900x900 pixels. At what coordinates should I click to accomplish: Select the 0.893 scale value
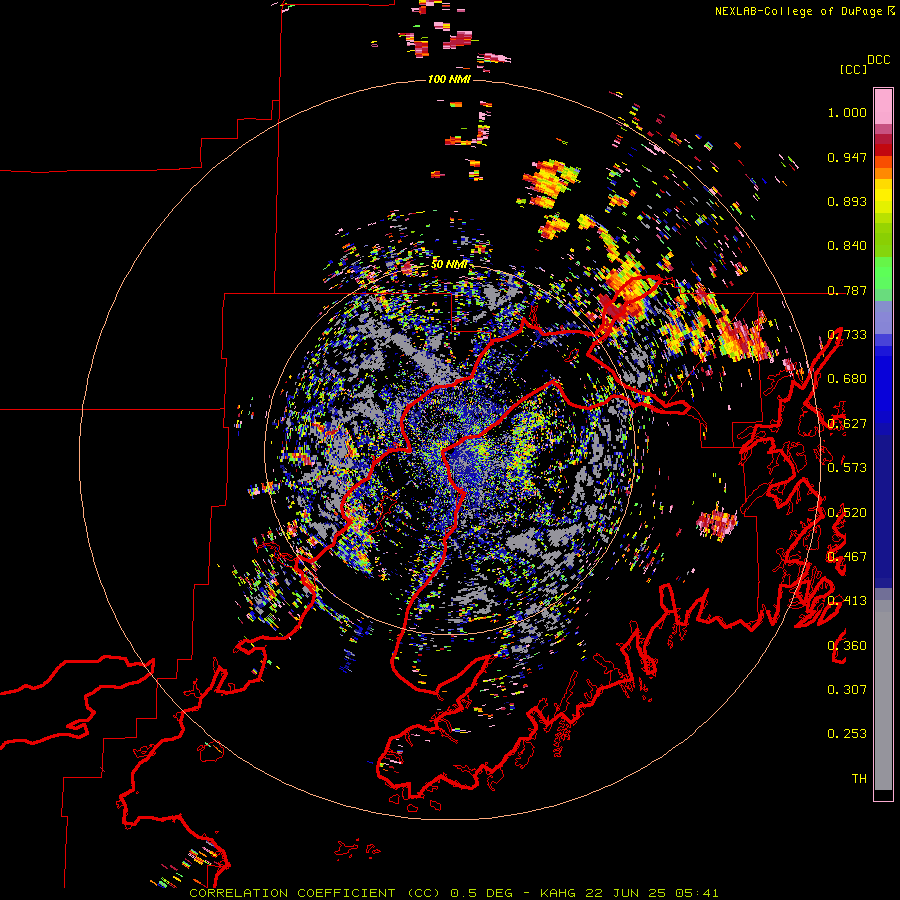click(x=847, y=201)
